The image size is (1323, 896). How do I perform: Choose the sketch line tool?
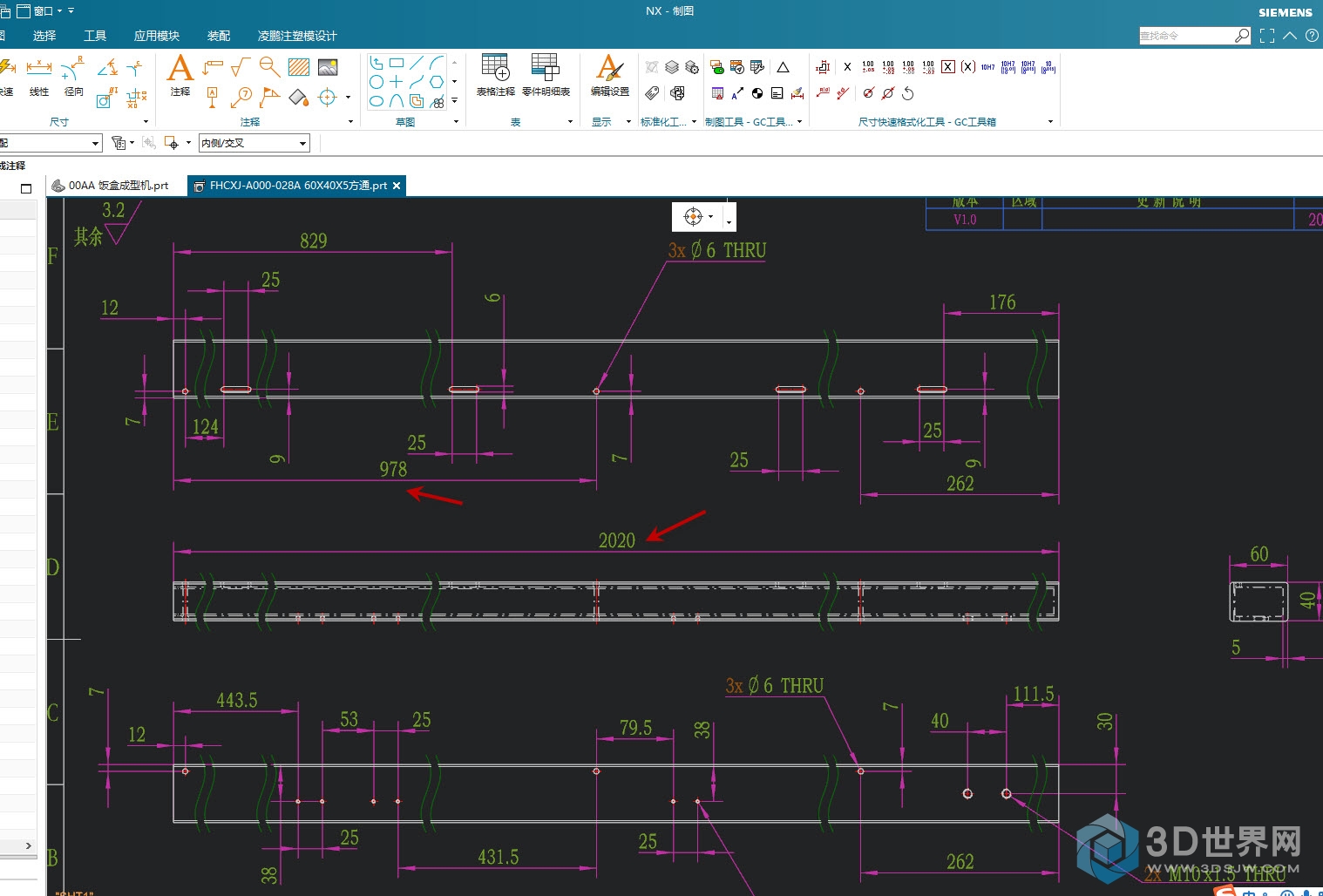(417, 63)
